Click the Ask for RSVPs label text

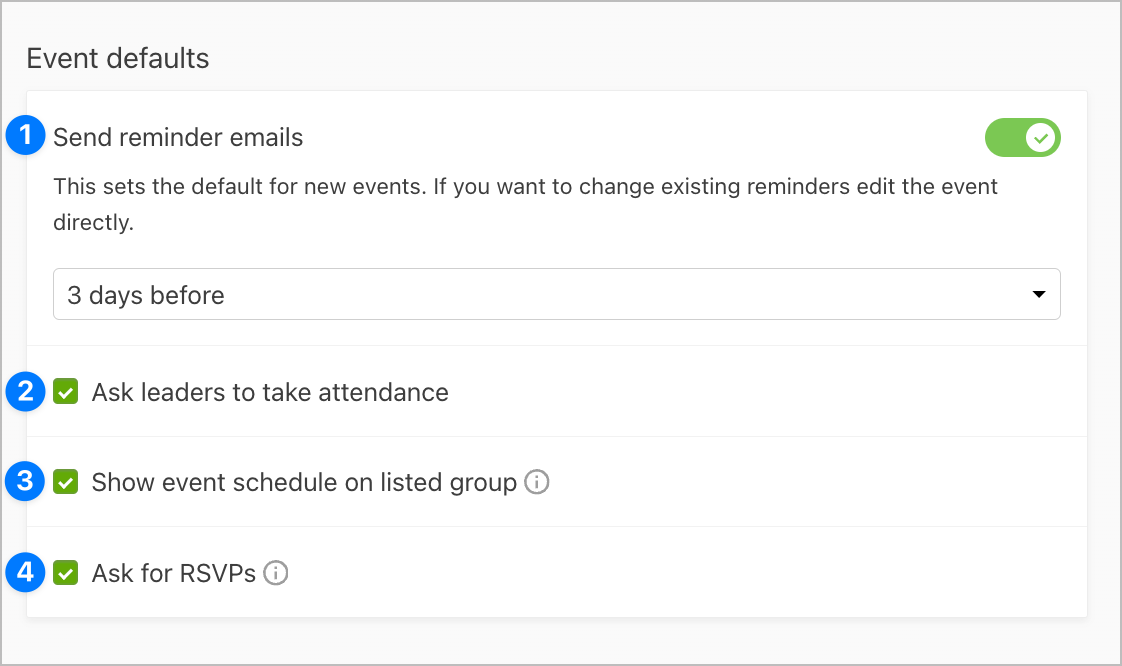click(x=174, y=573)
